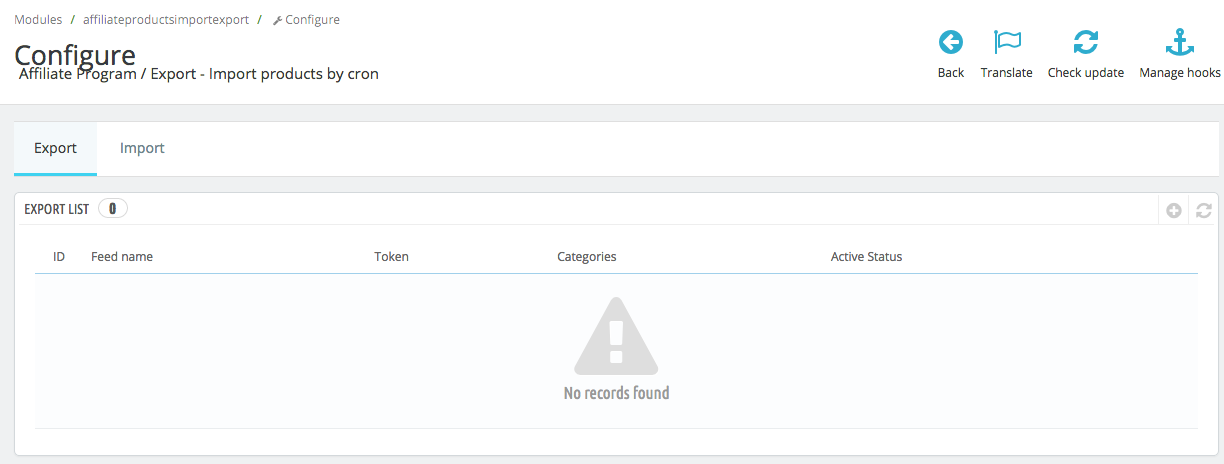Click the 'No records found' message
The image size is (1224, 464).
click(617, 393)
